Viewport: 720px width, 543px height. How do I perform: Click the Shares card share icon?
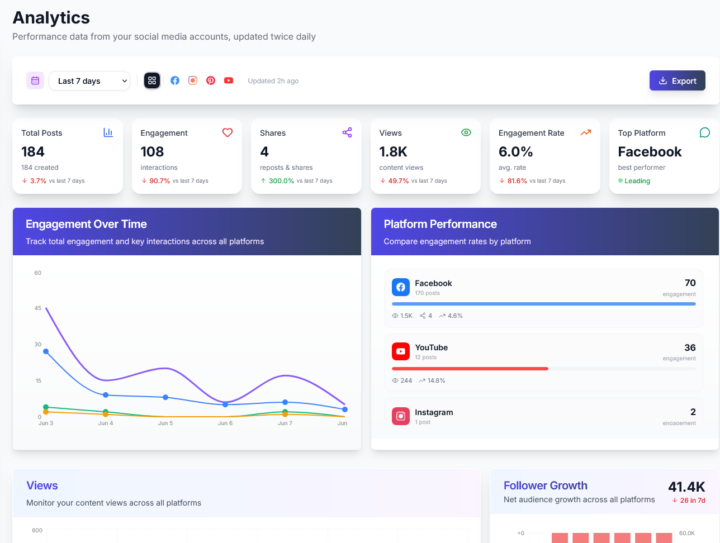(x=347, y=133)
